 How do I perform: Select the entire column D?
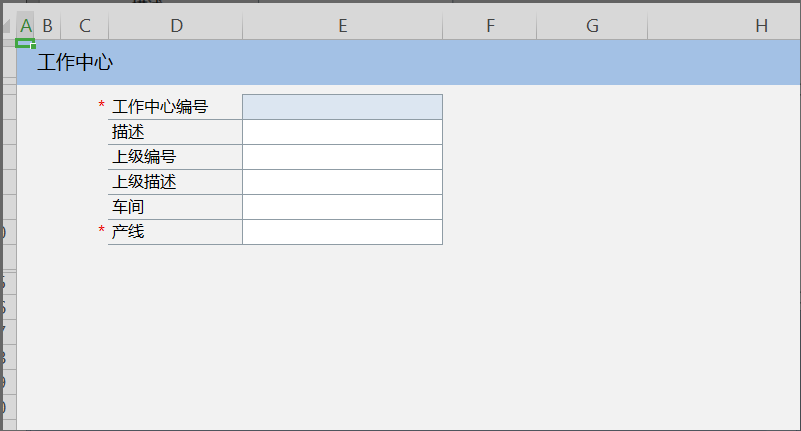pyautogui.click(x=176, y=26)
